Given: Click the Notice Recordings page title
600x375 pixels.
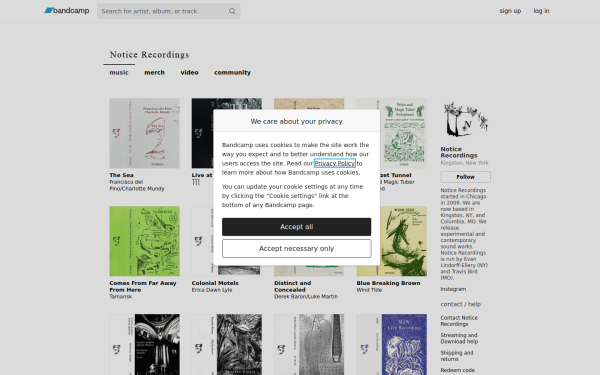Looking at the screenshot, I should (149, 55).
